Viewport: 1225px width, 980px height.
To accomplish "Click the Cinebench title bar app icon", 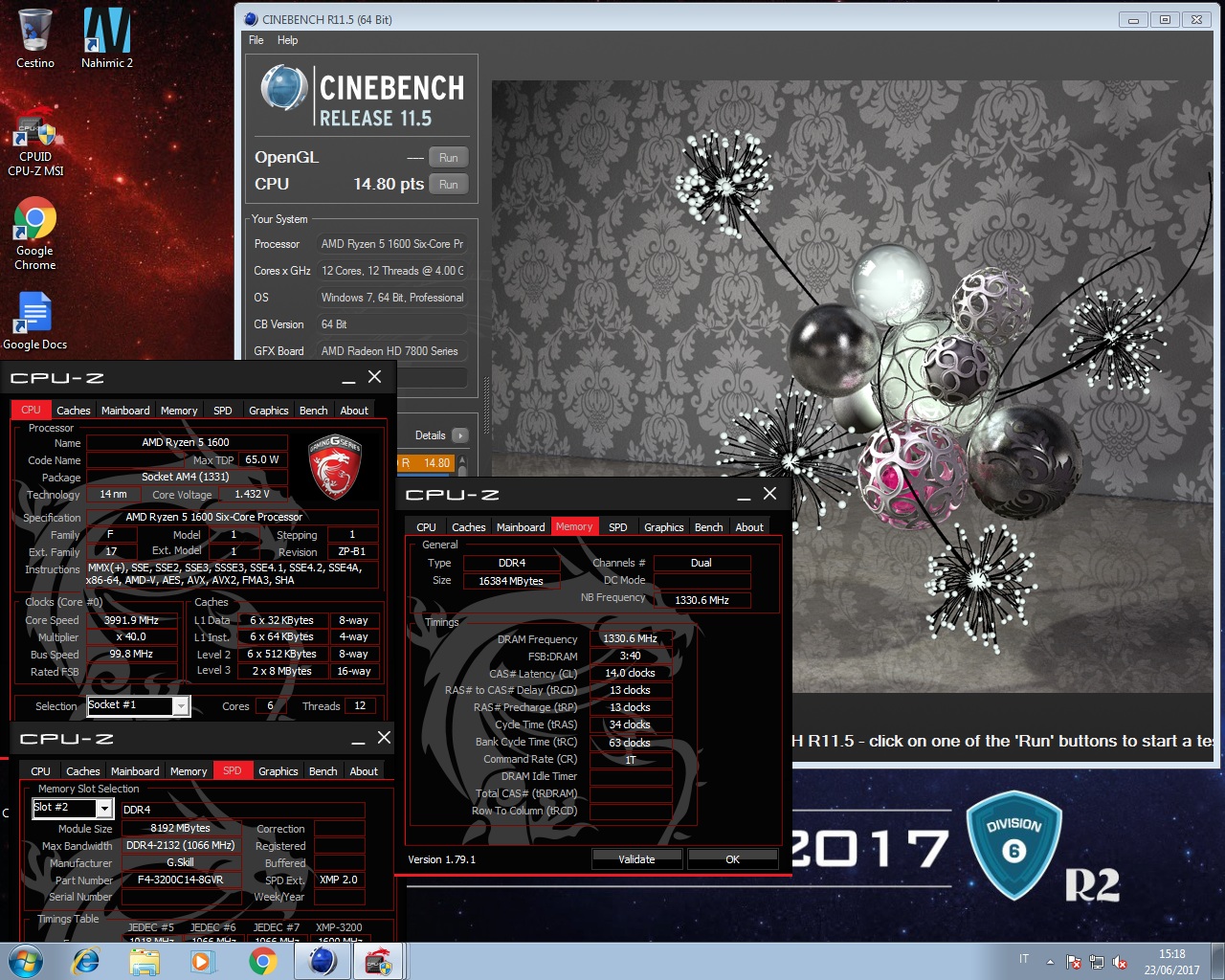I will [x=251, y=19].
